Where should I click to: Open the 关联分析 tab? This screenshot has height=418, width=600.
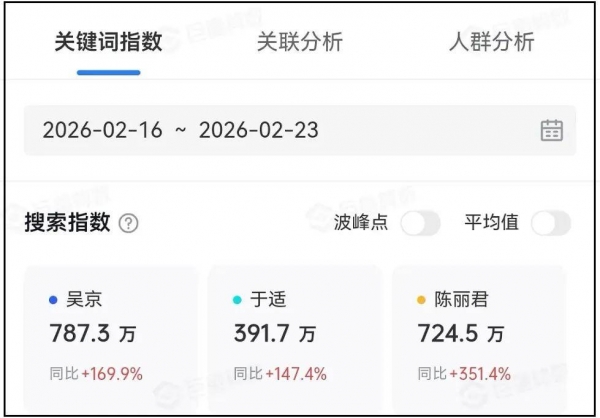(299, 42)
